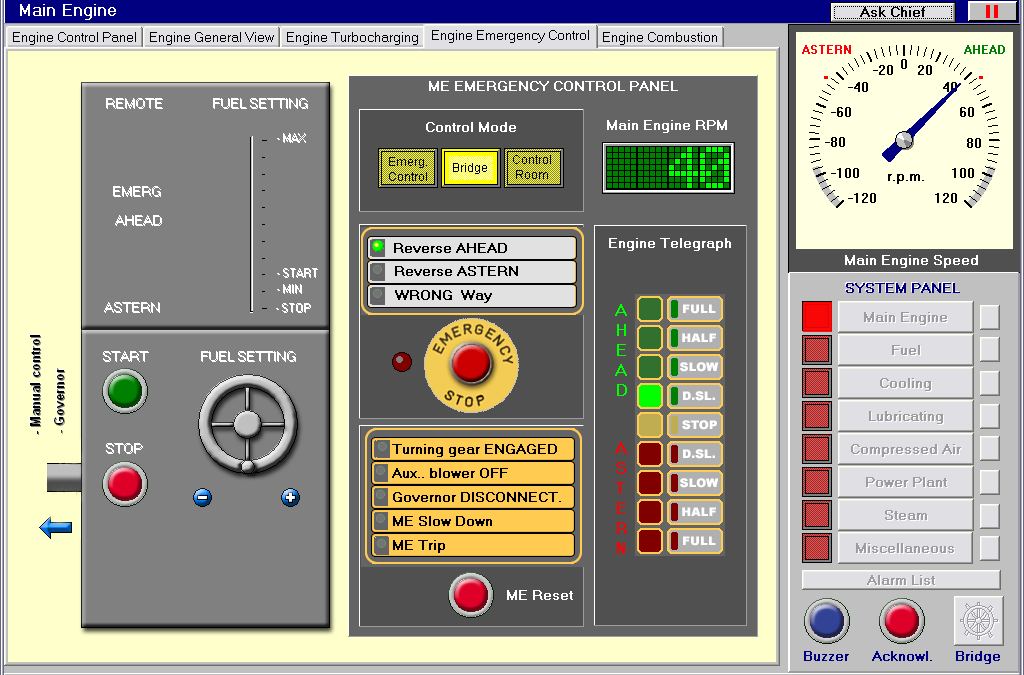Screen dimensions: 1024x675
Task: Click the ME Trip indicator
Action: click(x=472, y=545)
